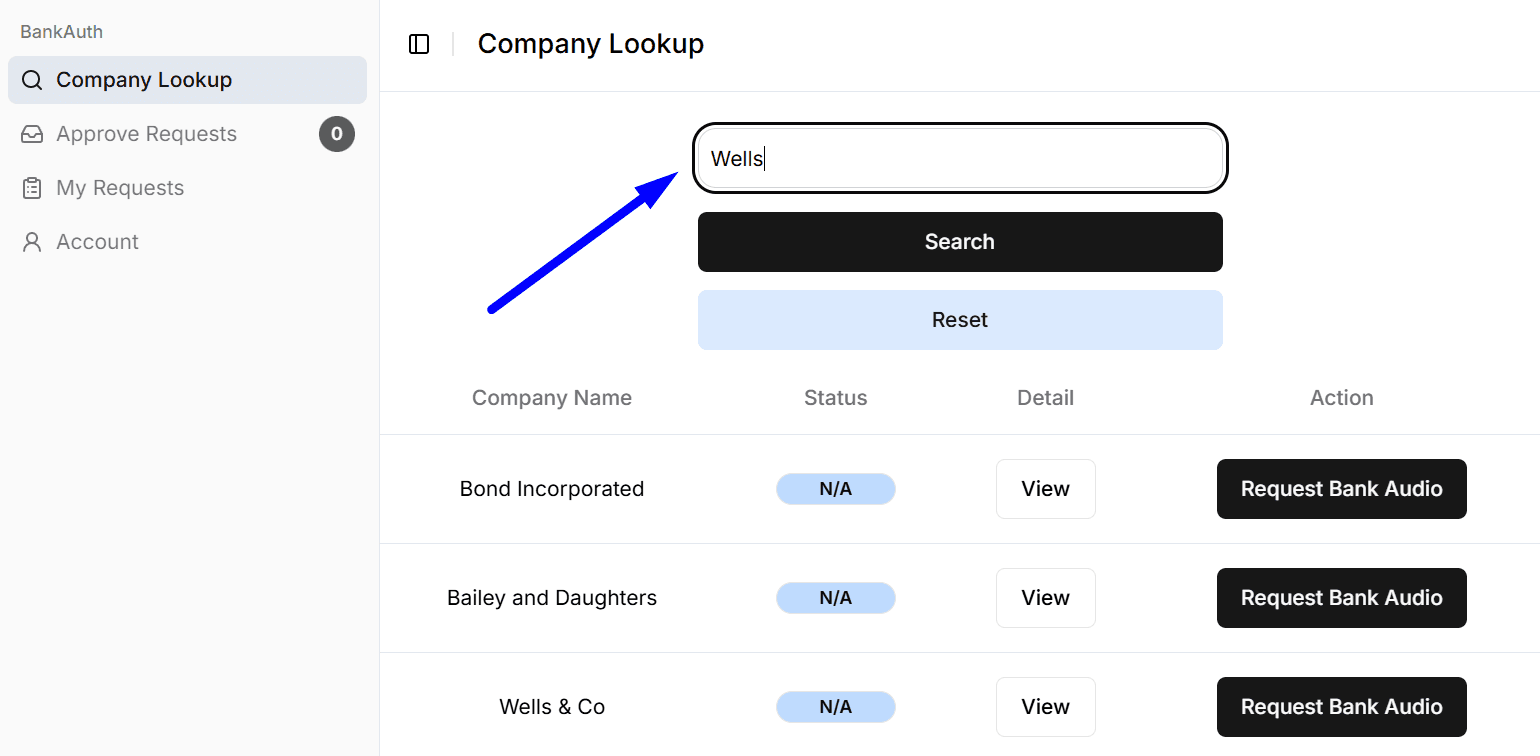The height and width of the screenshot is (756, 1540).
Task: Click the Company Lookup page heading
Action: click(591, 44)
